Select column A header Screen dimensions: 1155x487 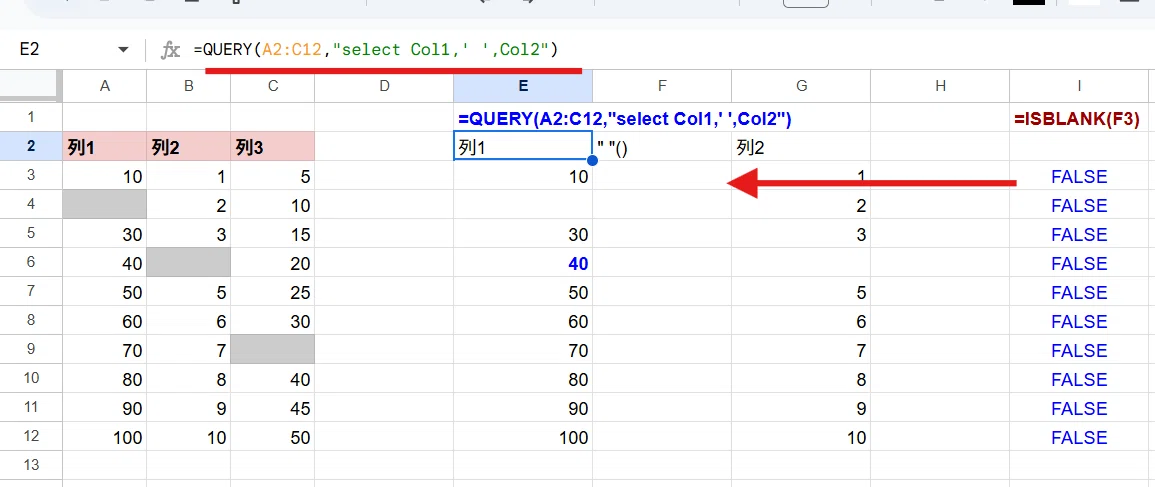pos(105,86)
